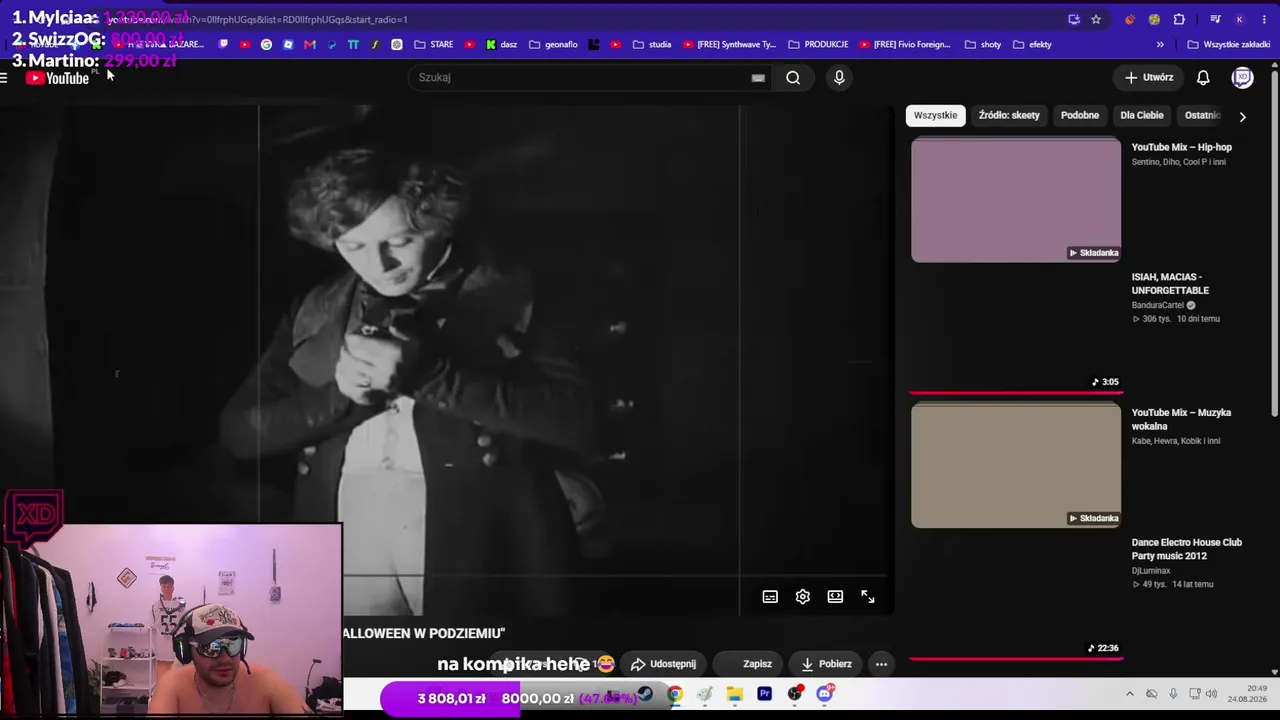Open player settings gear
This screenshot has height=720, width=1280.
(802, 597)
